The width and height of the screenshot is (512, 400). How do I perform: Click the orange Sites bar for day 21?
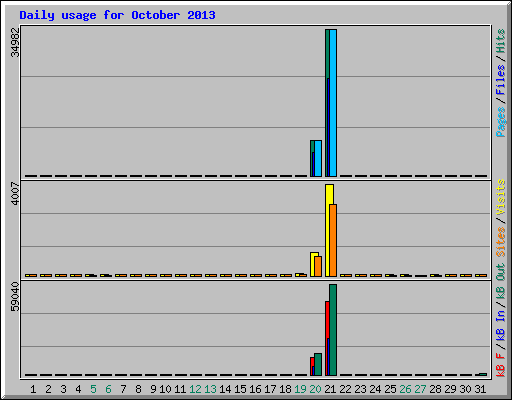pyautogui.click(x=333, y=240)
